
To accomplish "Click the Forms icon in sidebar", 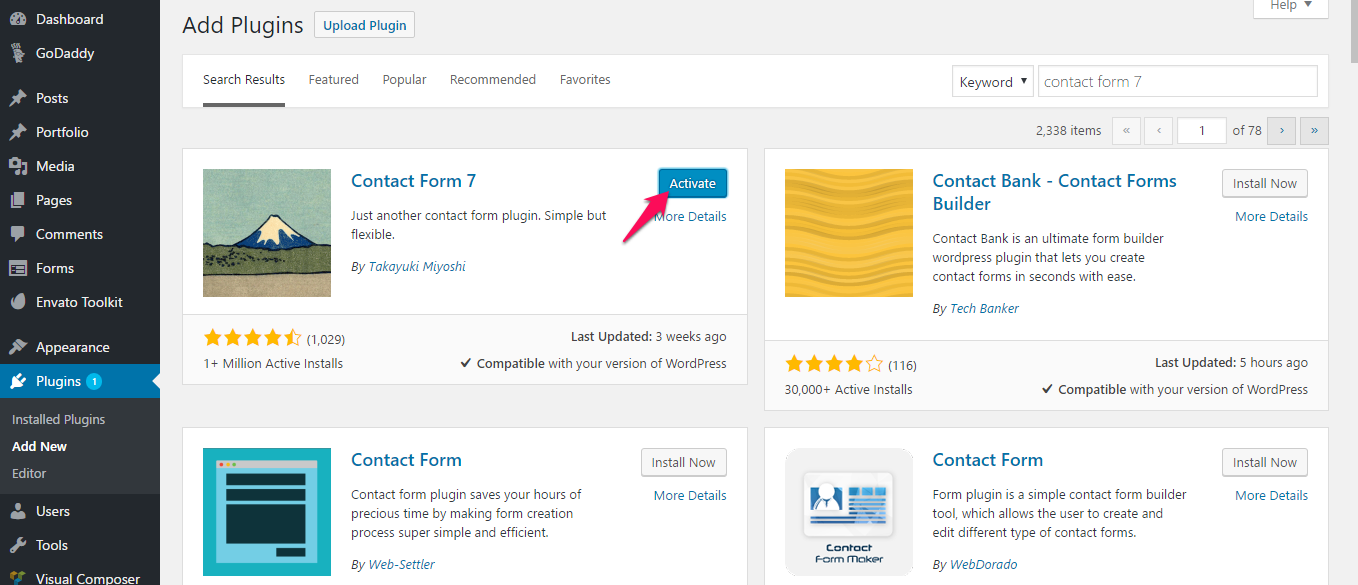I will (x=17, y=268).
